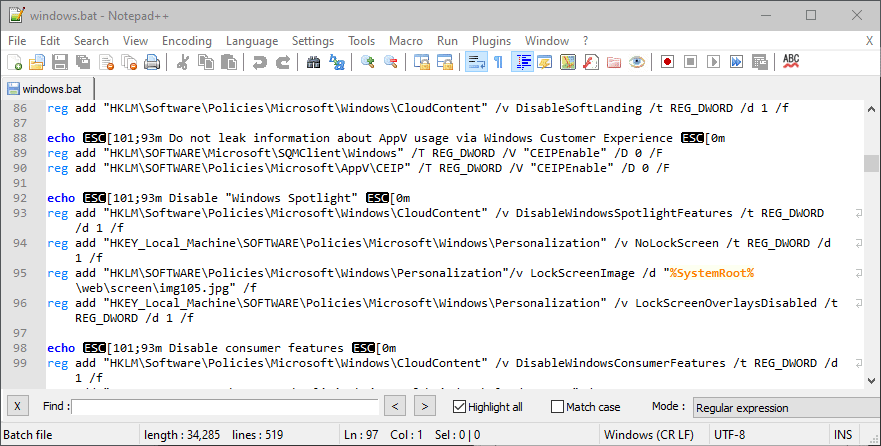The width and height of the screenshot is (881, 446).
Task: Open the Window menu
Action: click(x=547, y=41)
